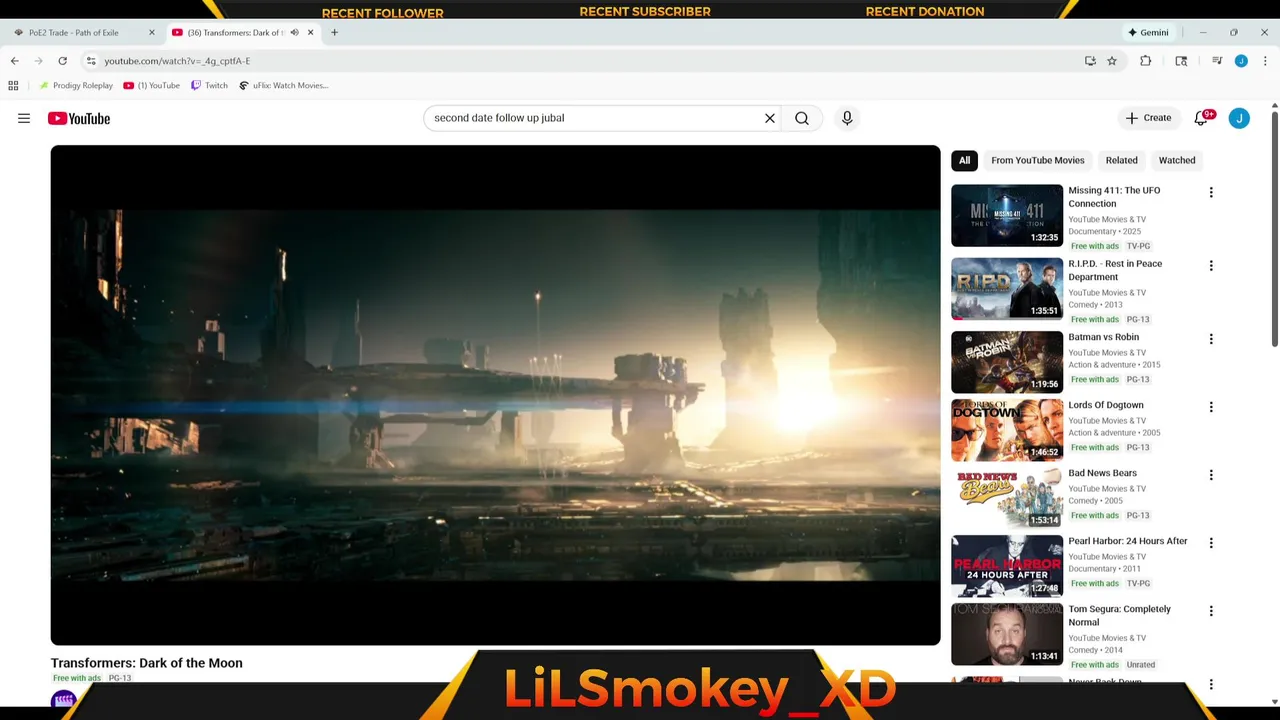Image resolution: width=1280 pixels, height=720 pixels.
Task: Open R.I.P.D. movie thumbnail
Action: 1007,289
